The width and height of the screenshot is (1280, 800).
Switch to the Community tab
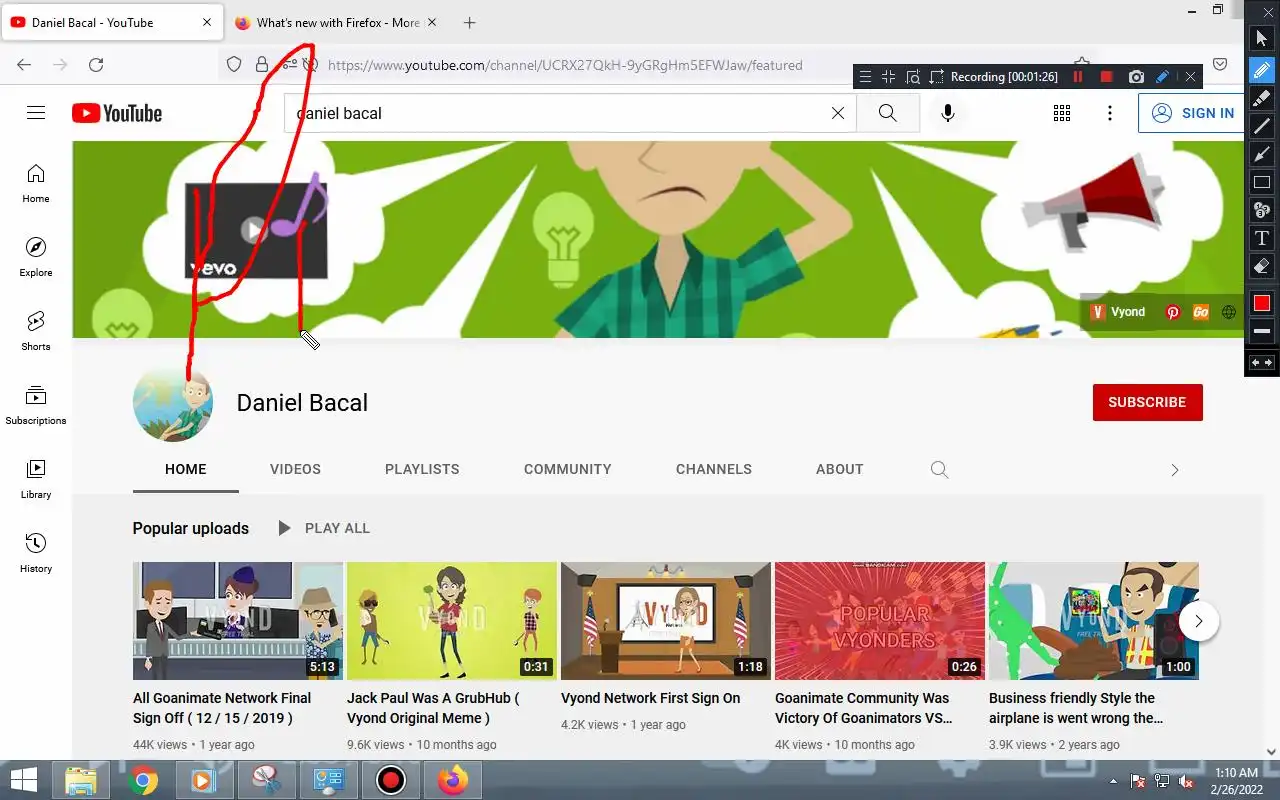(567, 469)
